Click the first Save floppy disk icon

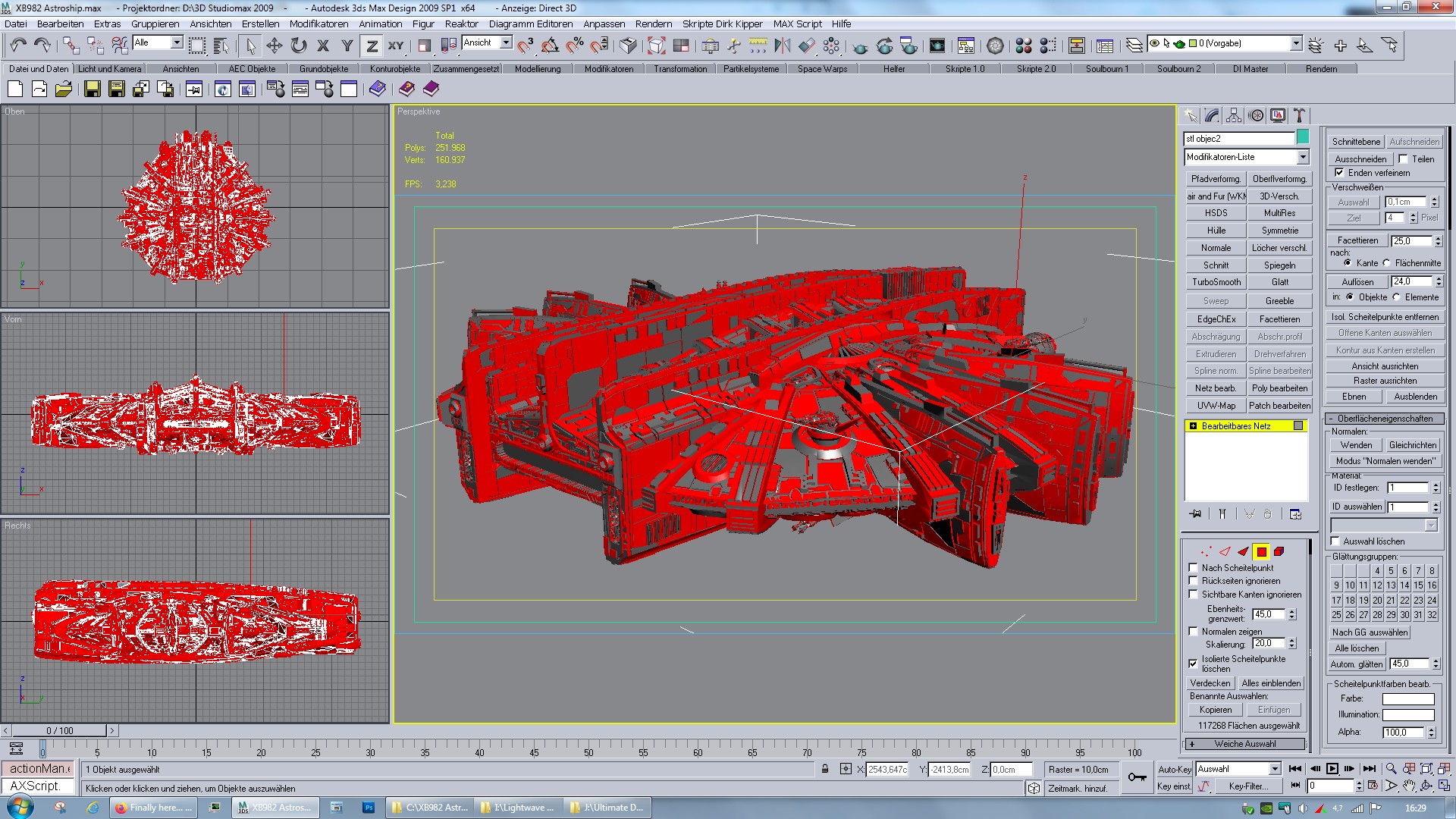click(92, 89)
